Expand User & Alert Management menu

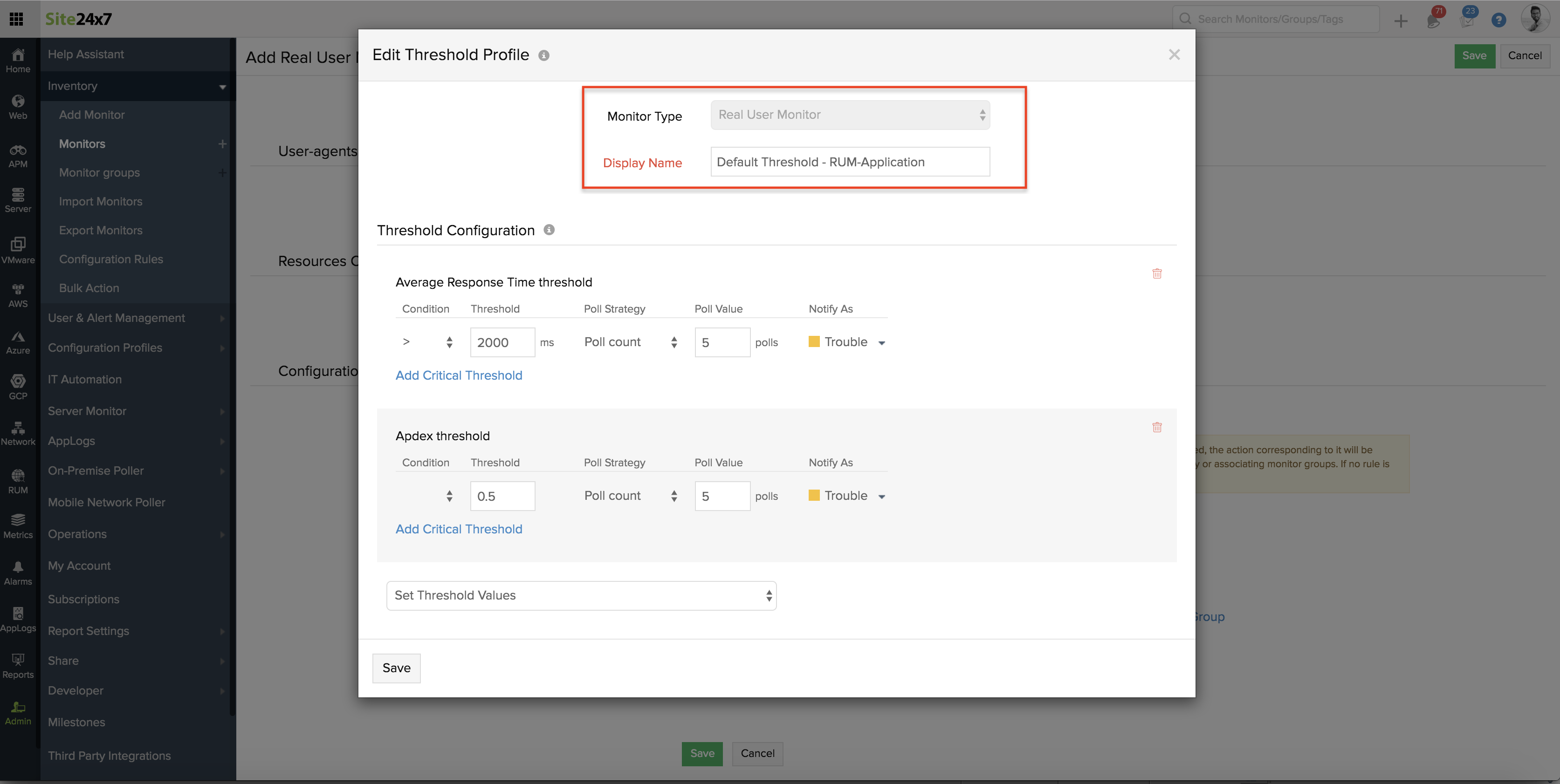click(x=116, y=318)
